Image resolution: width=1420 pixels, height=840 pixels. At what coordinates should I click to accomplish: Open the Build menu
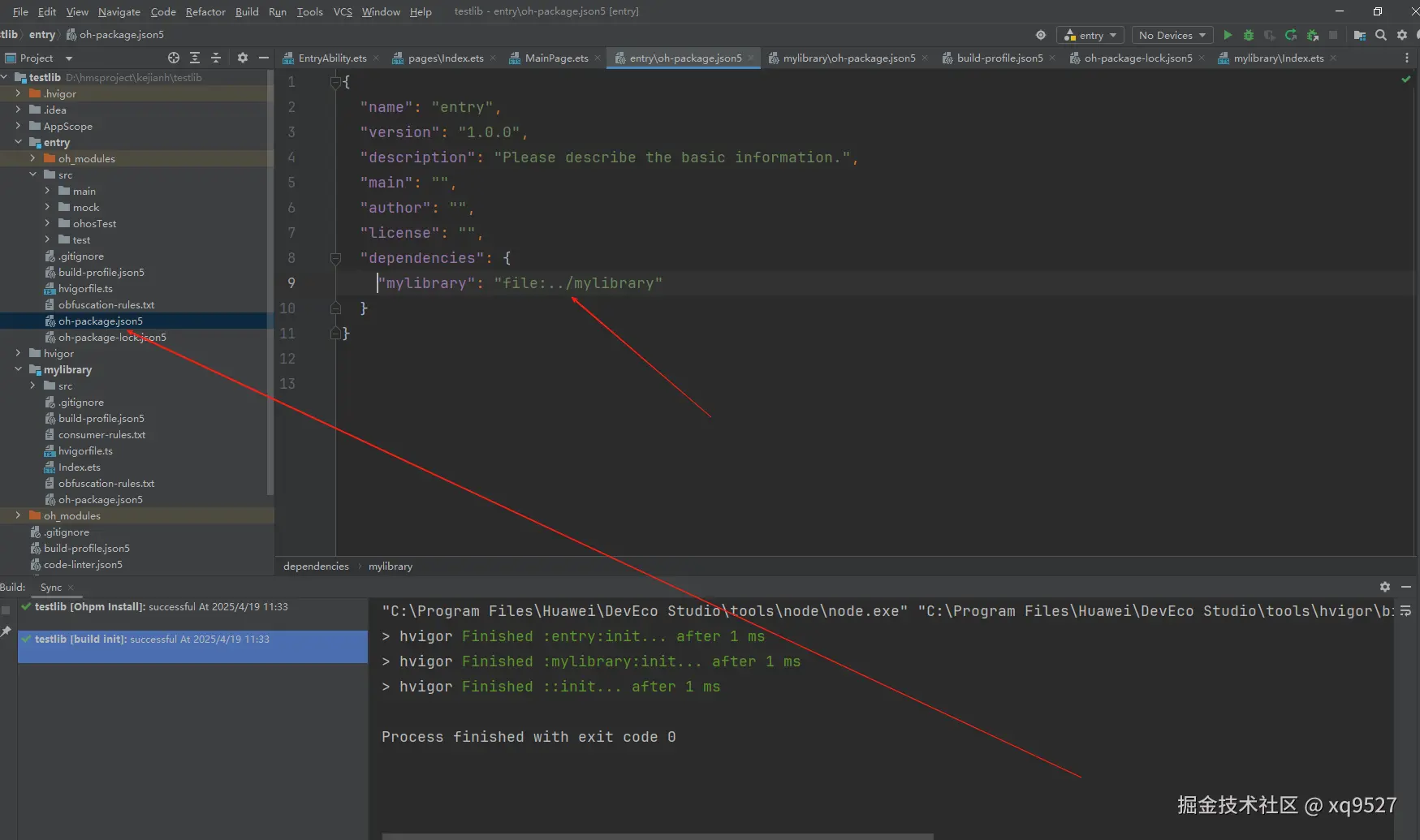tap(247, 11)
